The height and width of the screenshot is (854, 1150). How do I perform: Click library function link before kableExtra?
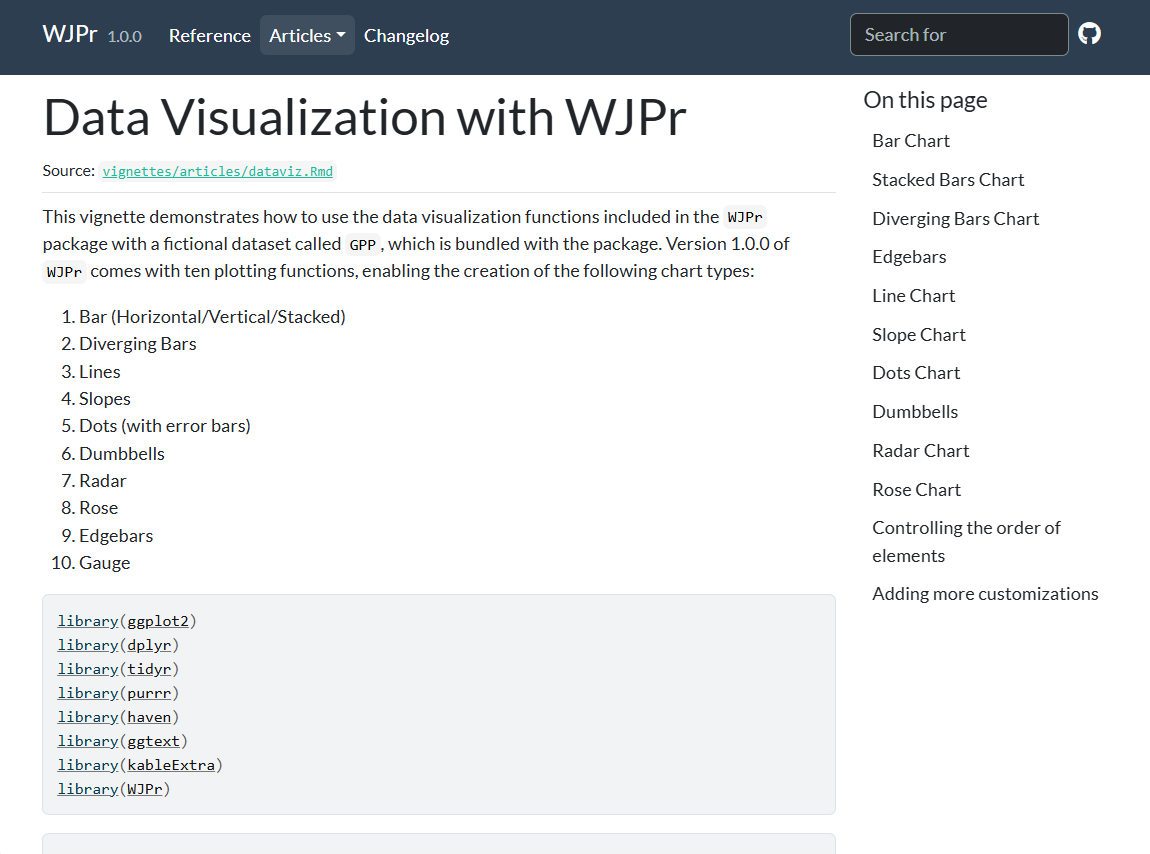tap(88, 765)
